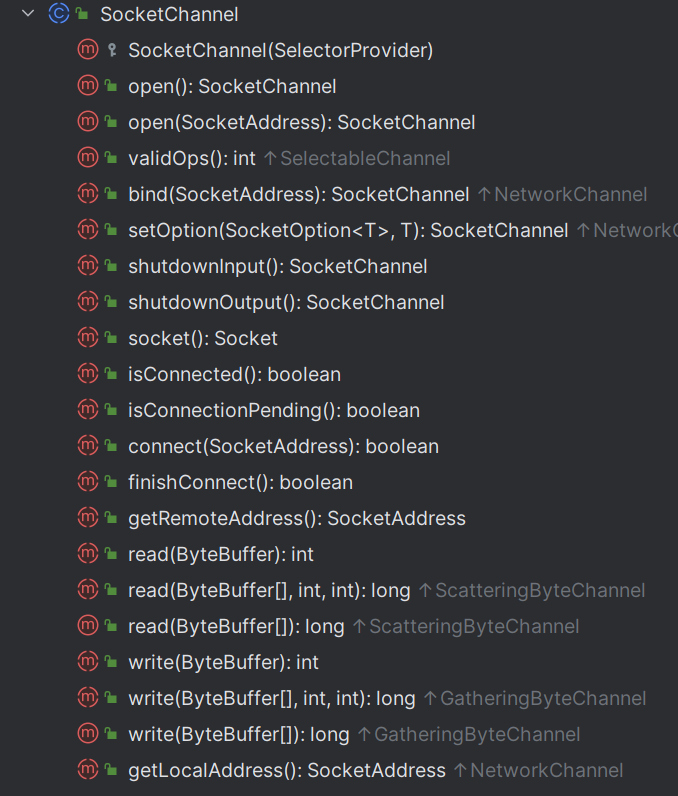Click method icon beside SocketChannel(SelectorProvider) constructor
Image resolution: width=678 pixels, height=796 pixels.
pyautogui.click(x=88, y=50)
